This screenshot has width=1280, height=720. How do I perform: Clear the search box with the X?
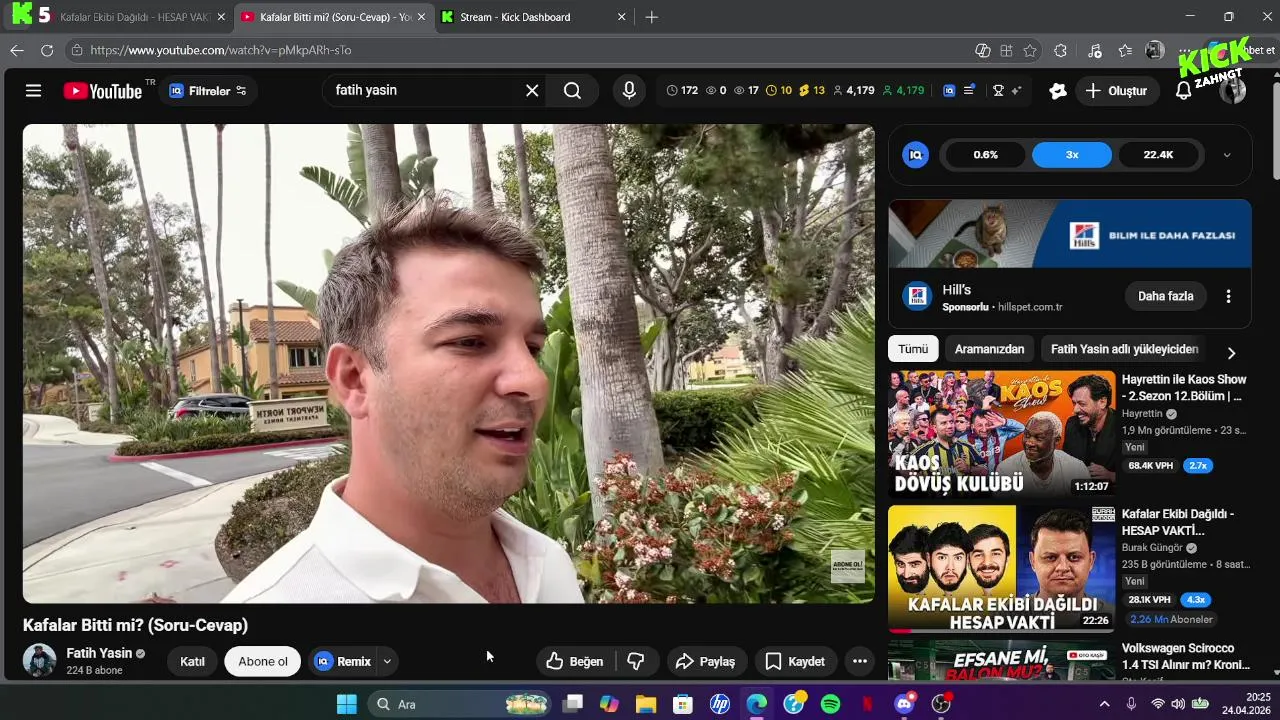point(532,91)
